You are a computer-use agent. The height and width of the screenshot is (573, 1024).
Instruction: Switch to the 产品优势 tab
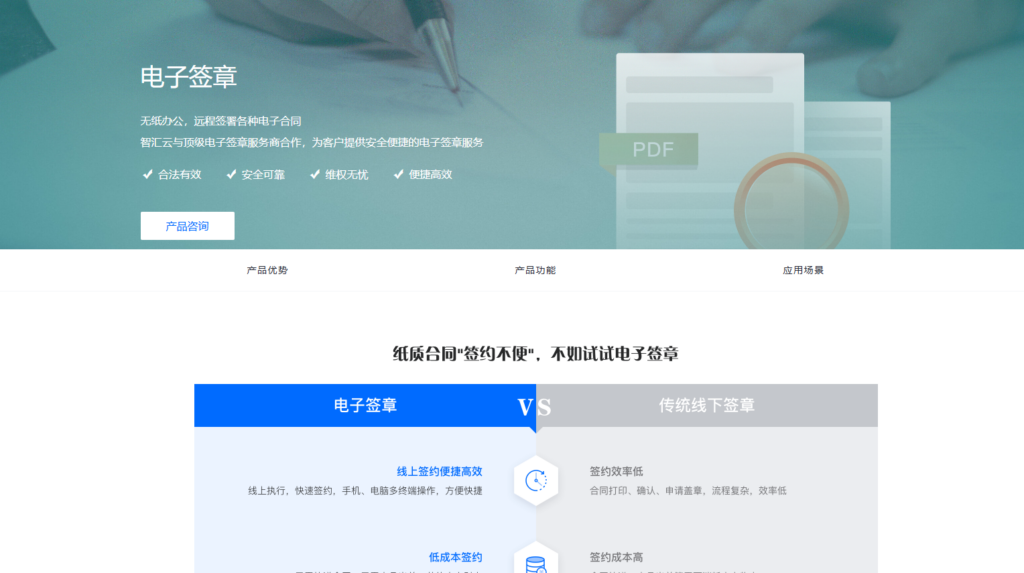[267, 270]
